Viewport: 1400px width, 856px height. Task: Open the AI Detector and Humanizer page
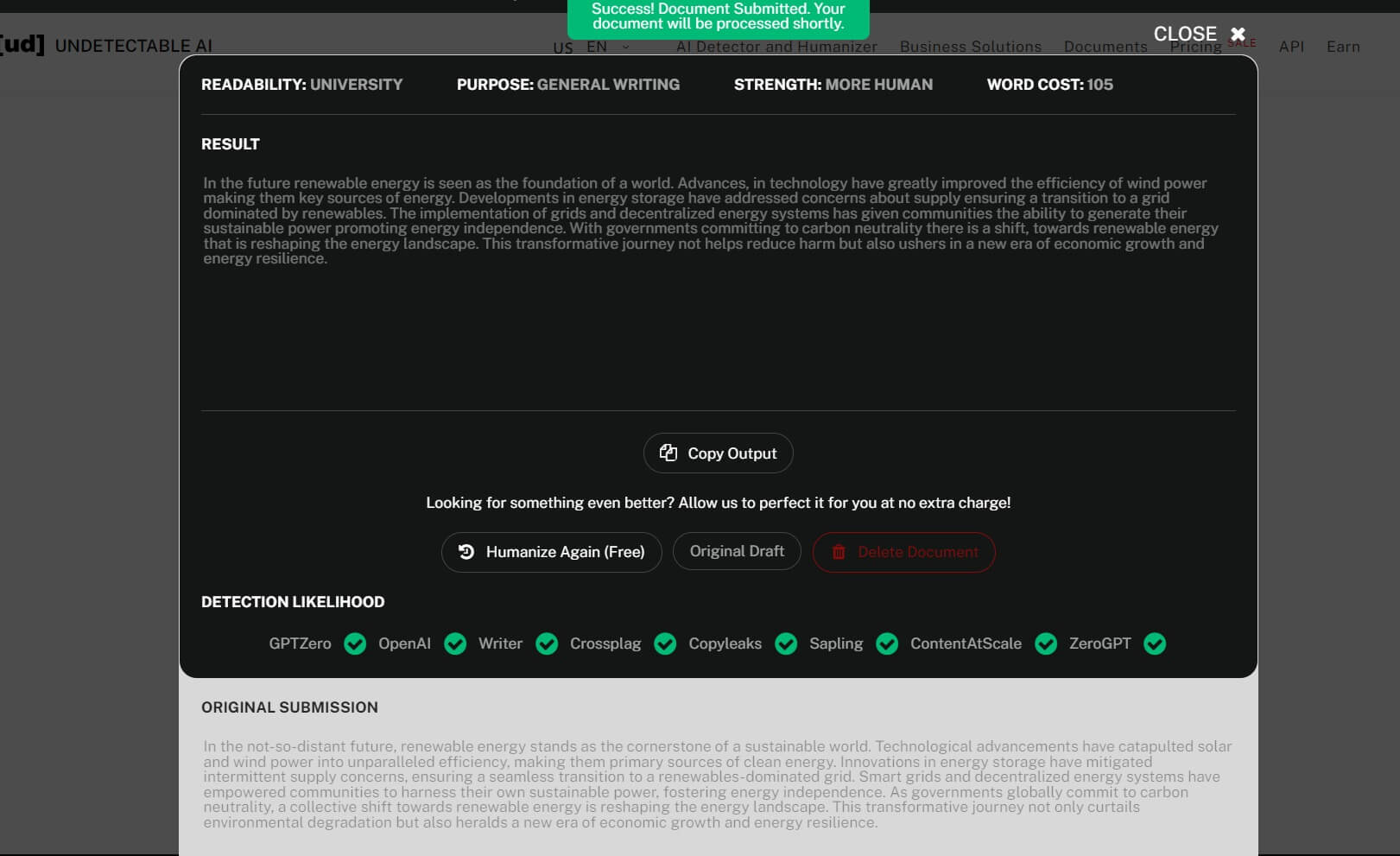[778, 47]
